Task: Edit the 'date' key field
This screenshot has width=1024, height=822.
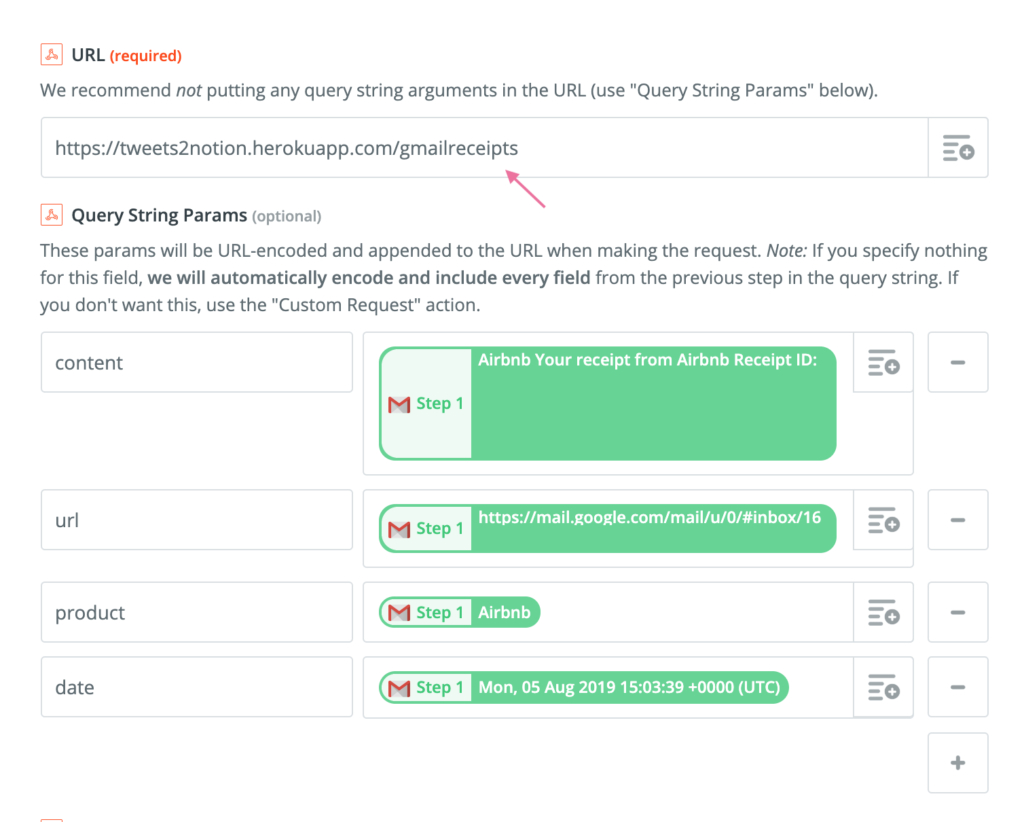Action: [196, 687]
